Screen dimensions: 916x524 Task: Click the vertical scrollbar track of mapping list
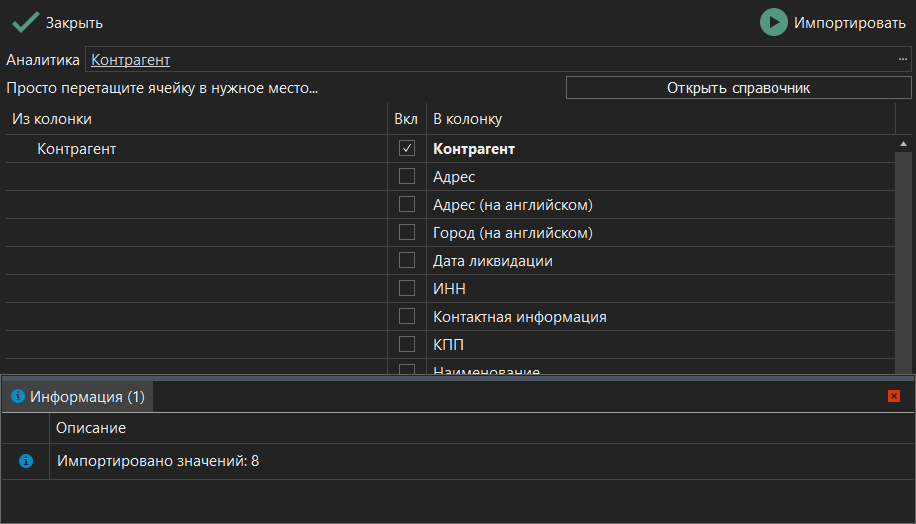(903, 263)
